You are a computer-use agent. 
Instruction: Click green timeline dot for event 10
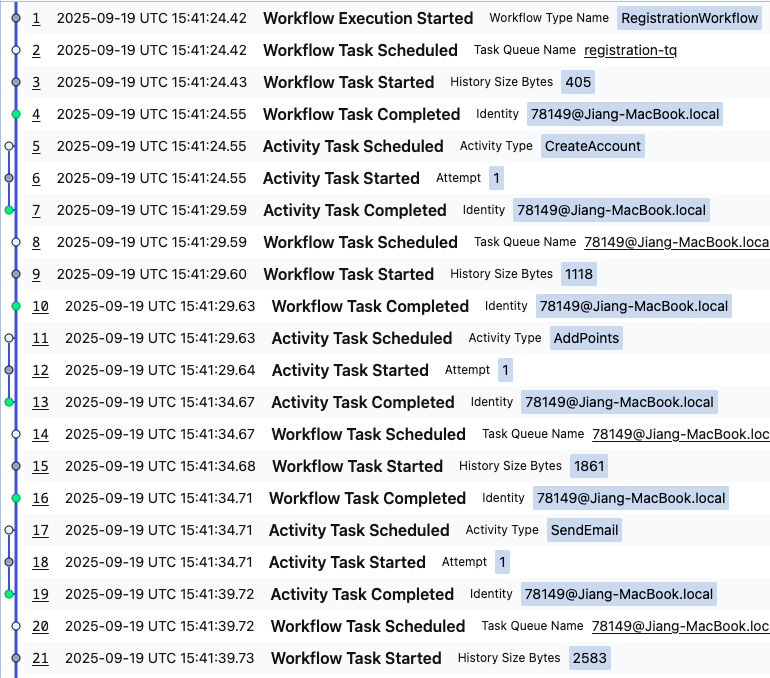point(16,306)
